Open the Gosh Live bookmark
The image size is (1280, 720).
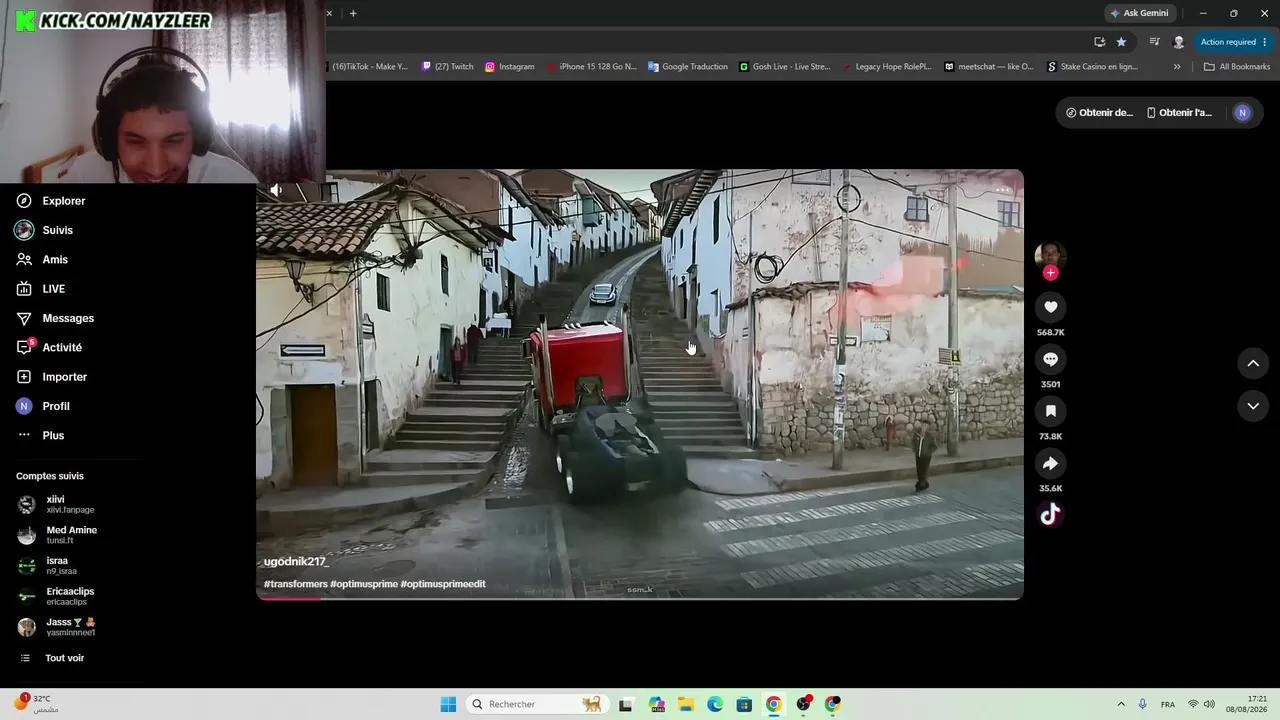coord(785,67)
